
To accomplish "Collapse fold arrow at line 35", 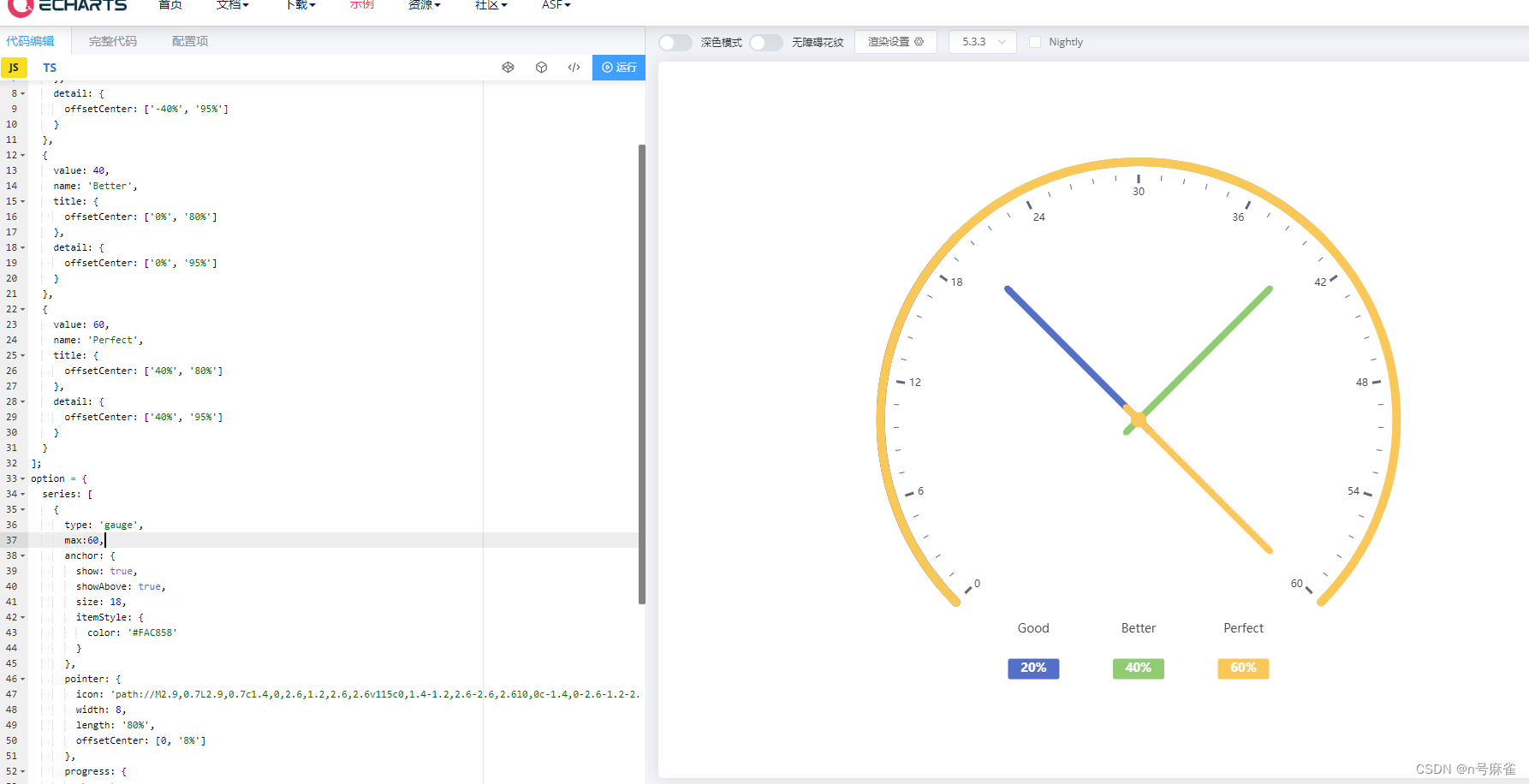I will [23, 510].
